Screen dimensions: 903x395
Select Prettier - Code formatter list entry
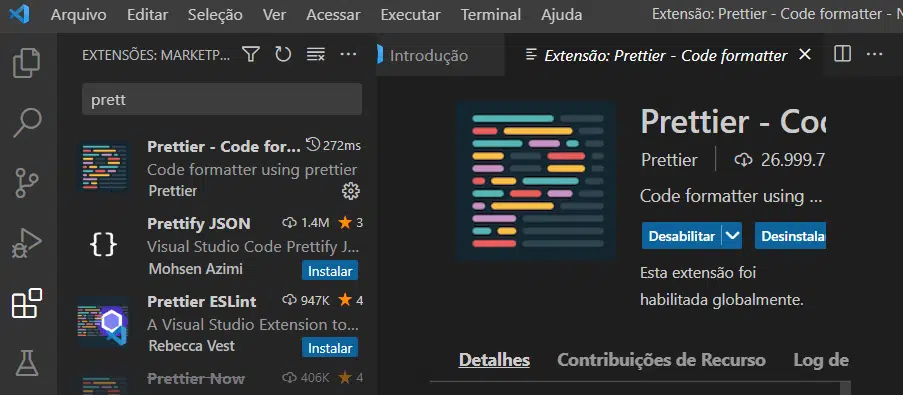pos(218,168)
